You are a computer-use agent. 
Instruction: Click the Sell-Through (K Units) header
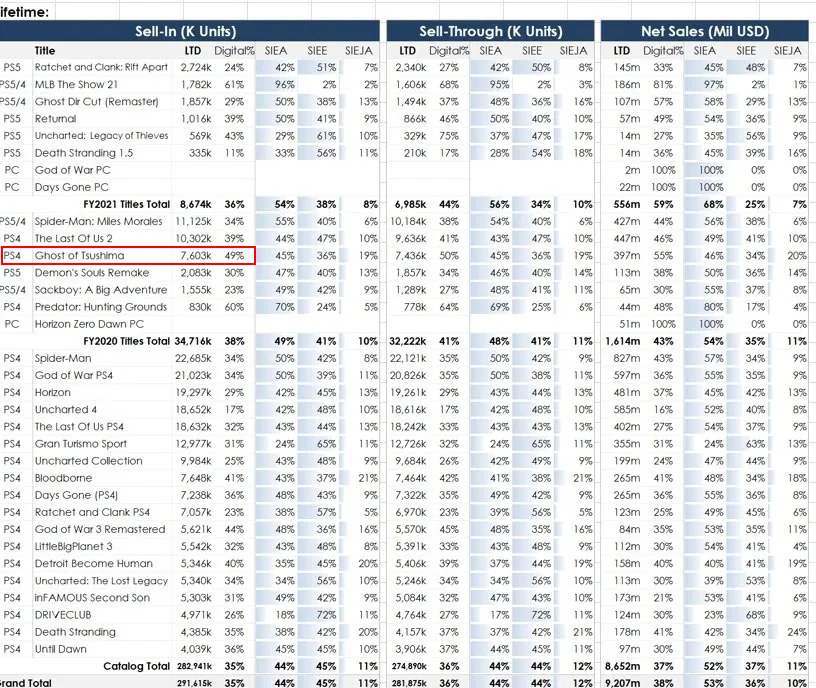(489, 31)
